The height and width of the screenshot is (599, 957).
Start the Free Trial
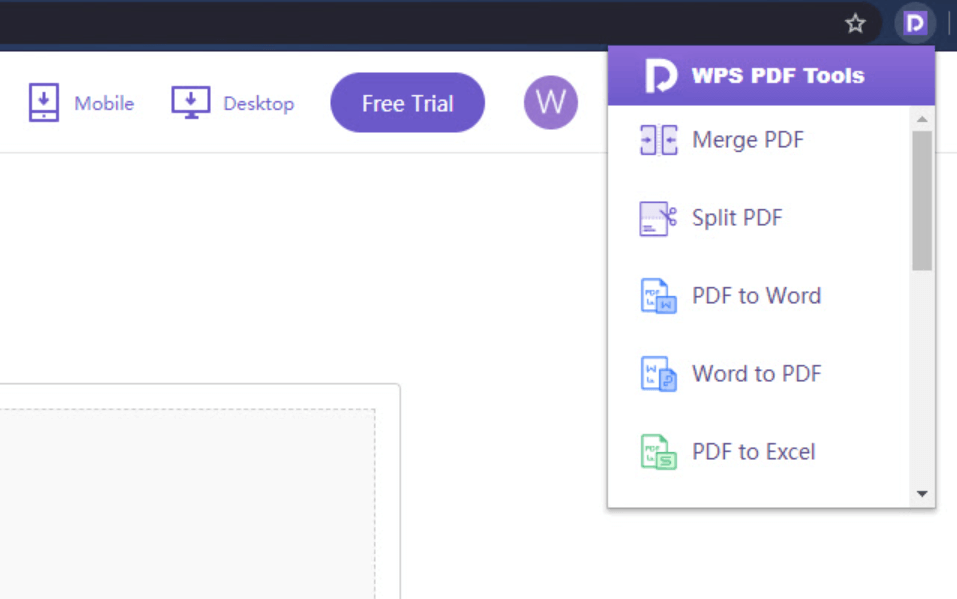click(x=408, y=103)
